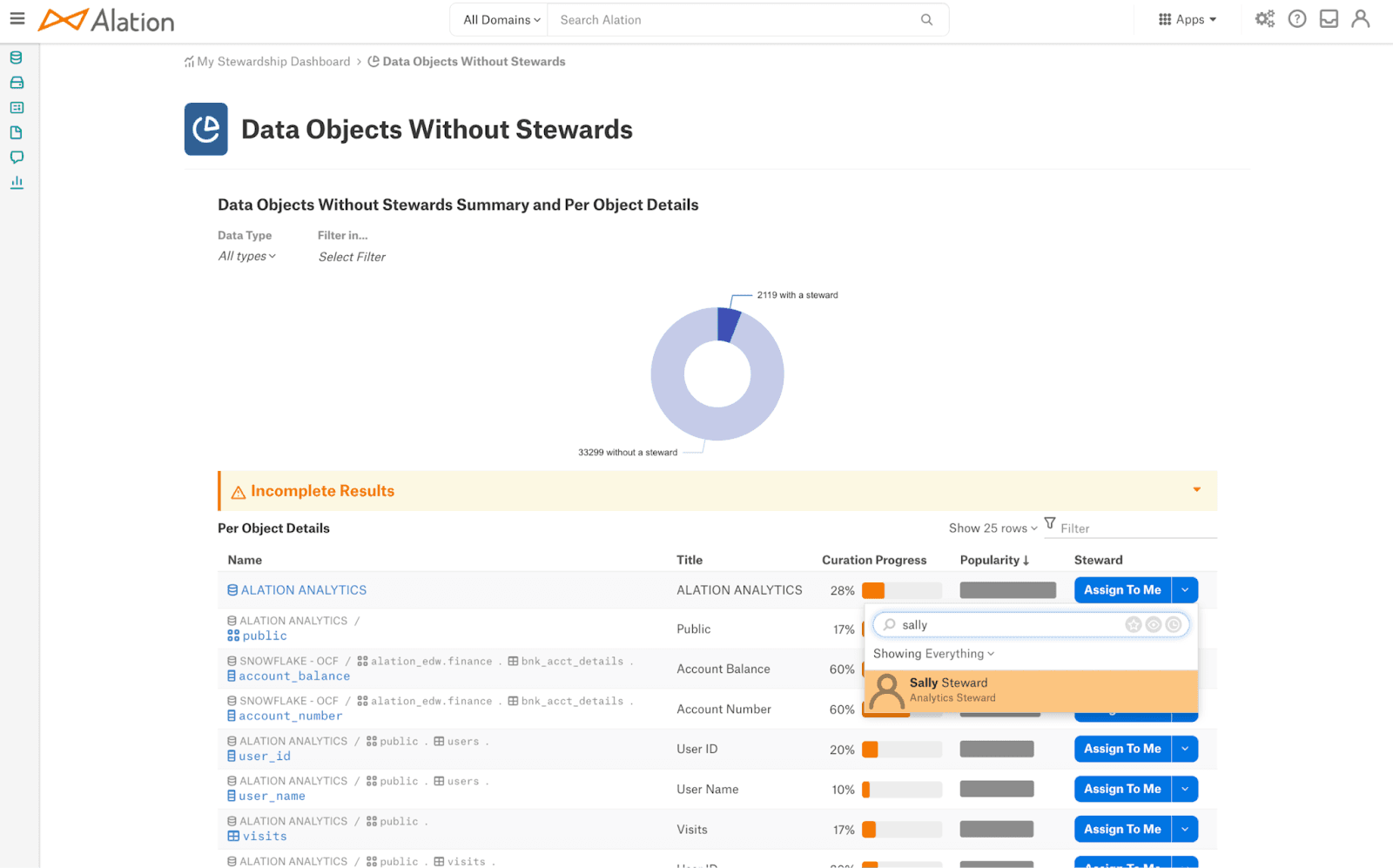1393x868 pixels.
Task: Click the bar chart icon in sidebar
Action: (x=17, y=183)
